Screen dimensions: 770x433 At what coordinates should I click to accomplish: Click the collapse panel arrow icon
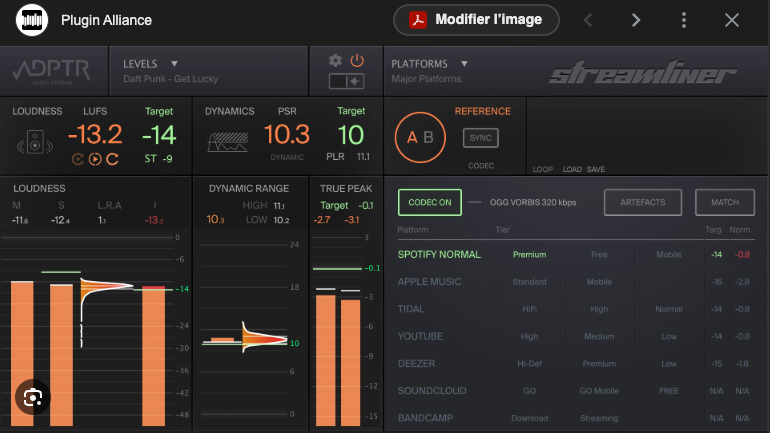pyautogui.click(x=347, y=81)
